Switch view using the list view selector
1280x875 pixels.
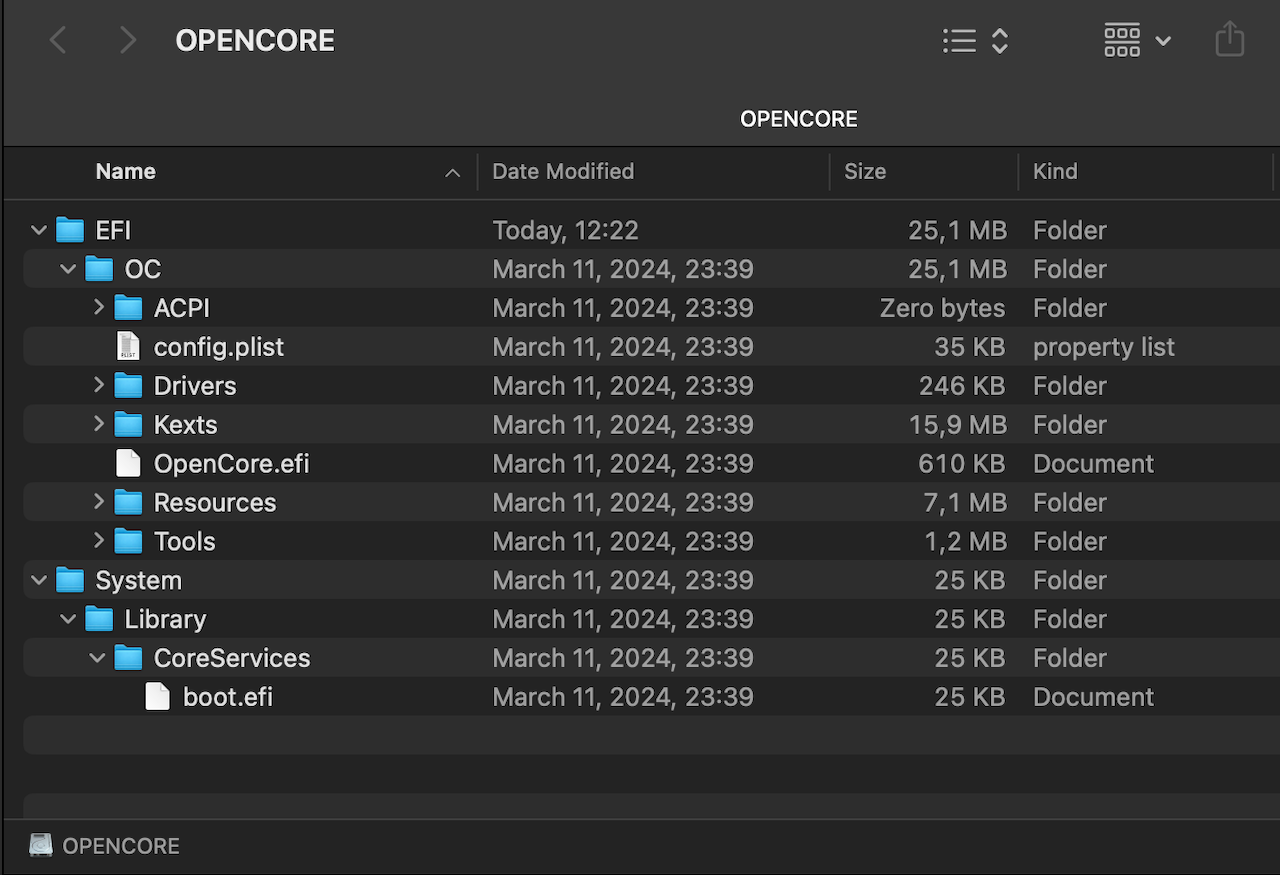pyautogui.click(x=975, y=41)
